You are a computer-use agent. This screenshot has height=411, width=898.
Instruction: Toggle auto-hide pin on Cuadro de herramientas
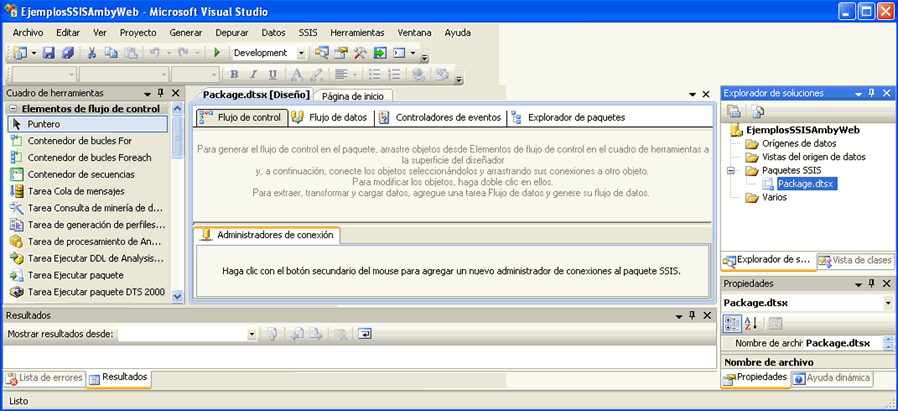[161, 93]
